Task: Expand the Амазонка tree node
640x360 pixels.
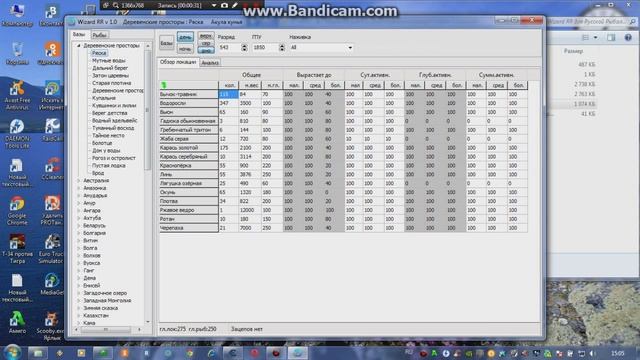Action: tap(79, 188)
